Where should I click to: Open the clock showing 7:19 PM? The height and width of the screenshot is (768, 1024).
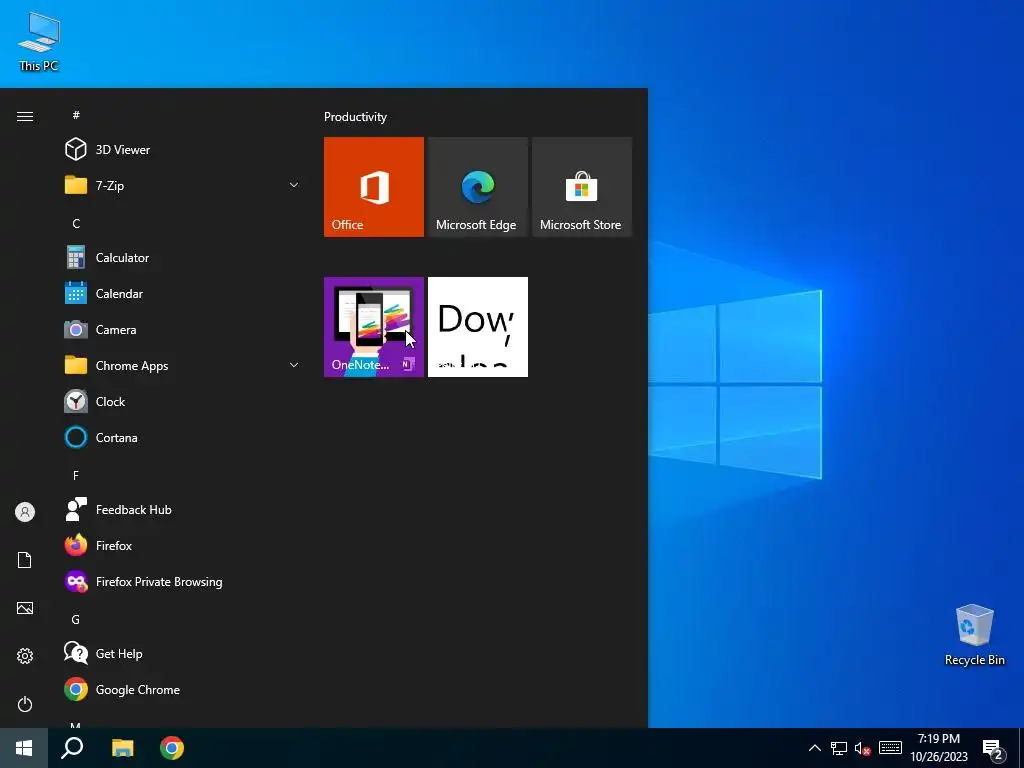click(938, 748)
